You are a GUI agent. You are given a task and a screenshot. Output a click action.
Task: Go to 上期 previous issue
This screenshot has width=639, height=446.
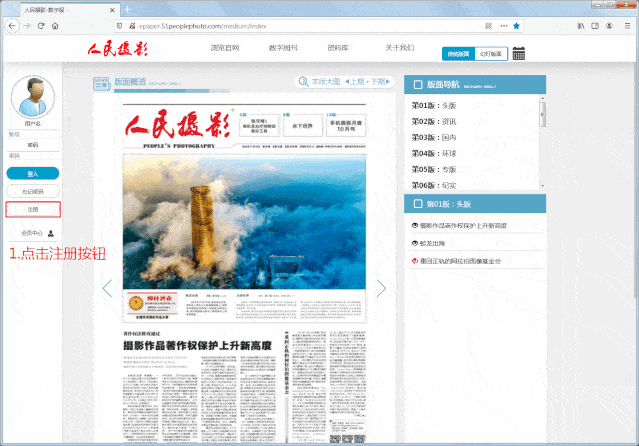pos(355,82)
